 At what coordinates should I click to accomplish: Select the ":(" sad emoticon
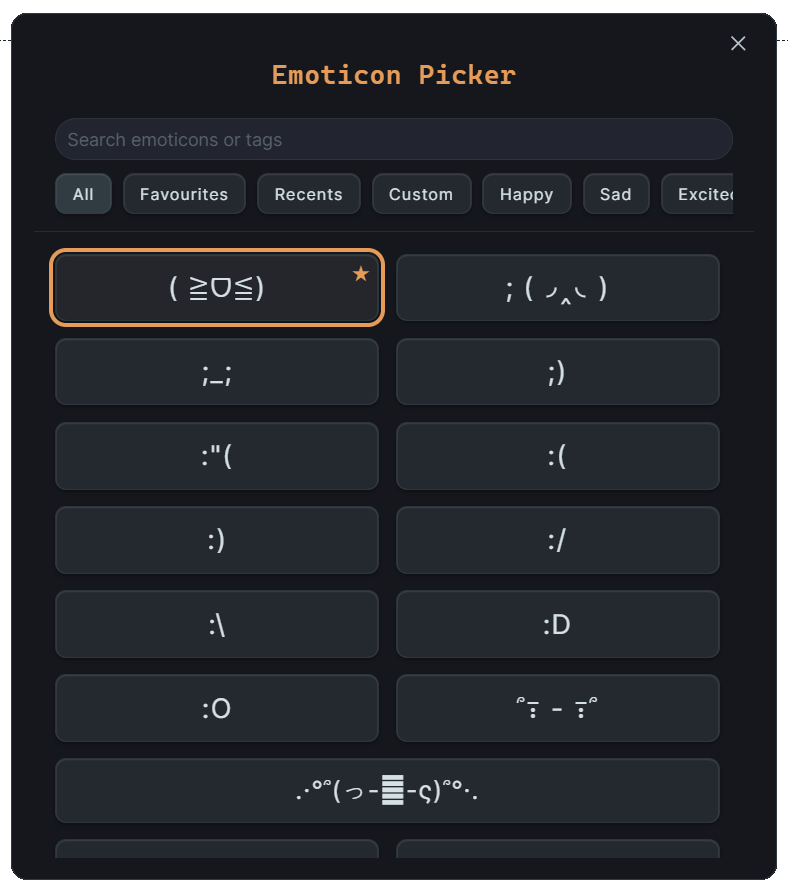557,456
